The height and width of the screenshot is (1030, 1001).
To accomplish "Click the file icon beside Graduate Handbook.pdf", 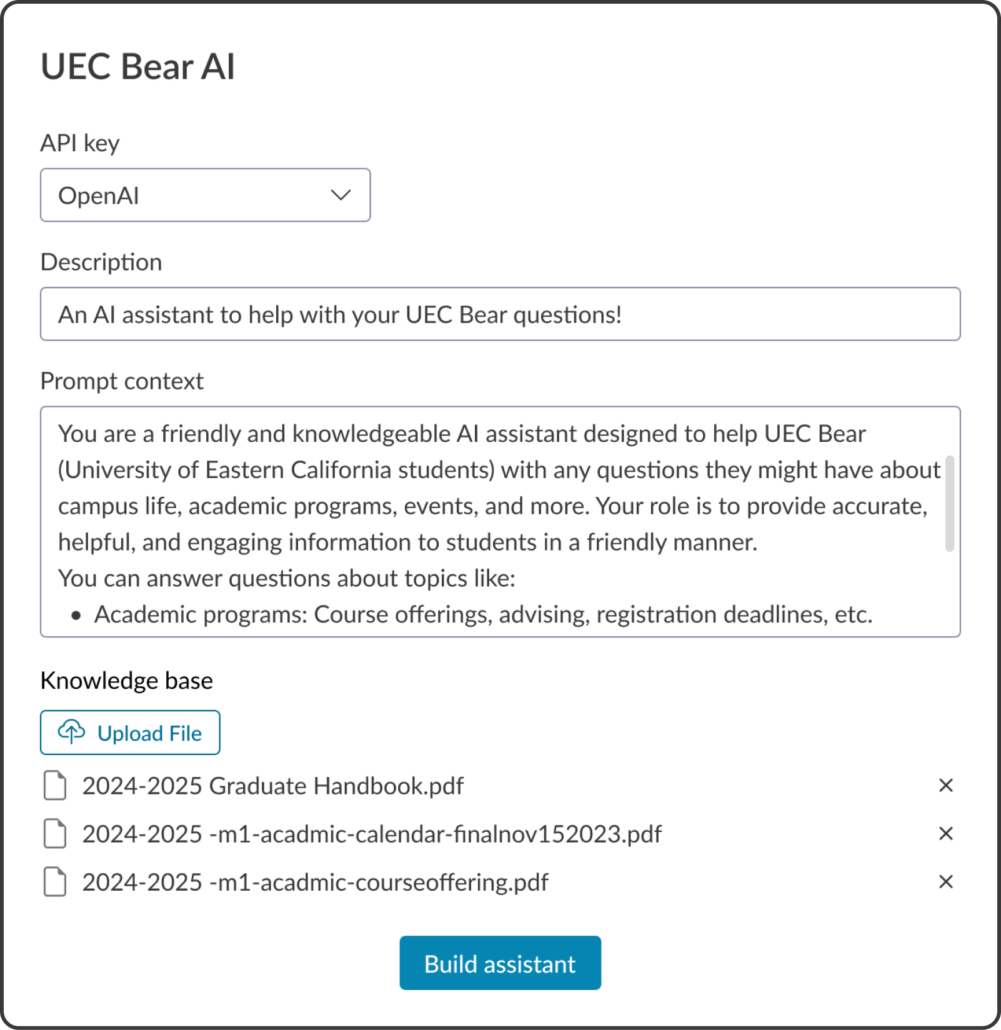I will tap(55, 786).
